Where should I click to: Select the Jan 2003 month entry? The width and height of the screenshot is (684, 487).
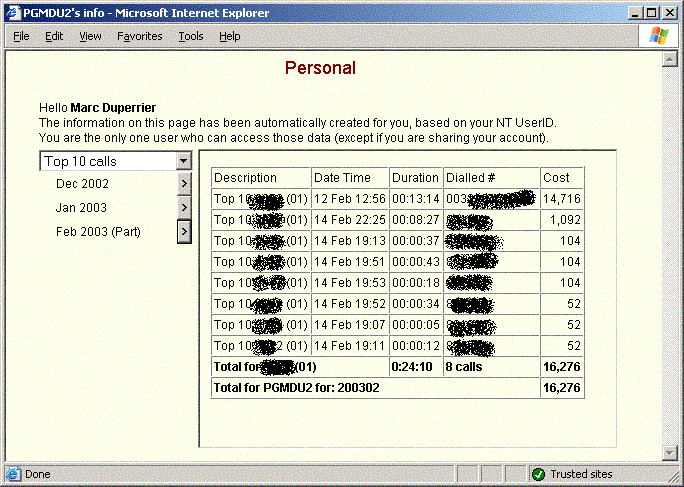click(x=81, y=208)
